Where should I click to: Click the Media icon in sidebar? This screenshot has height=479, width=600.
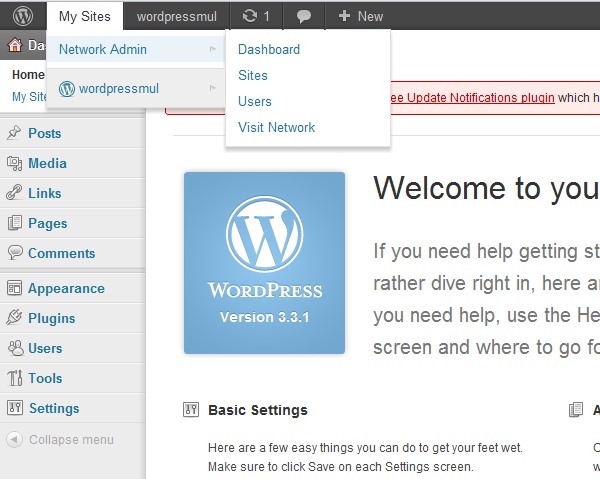tap(15, 163)
